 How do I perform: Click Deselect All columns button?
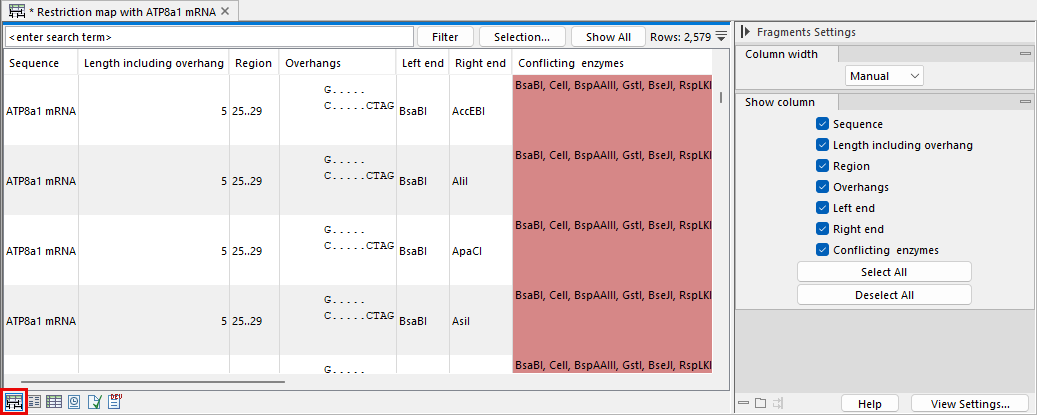(x=884, y=295)
